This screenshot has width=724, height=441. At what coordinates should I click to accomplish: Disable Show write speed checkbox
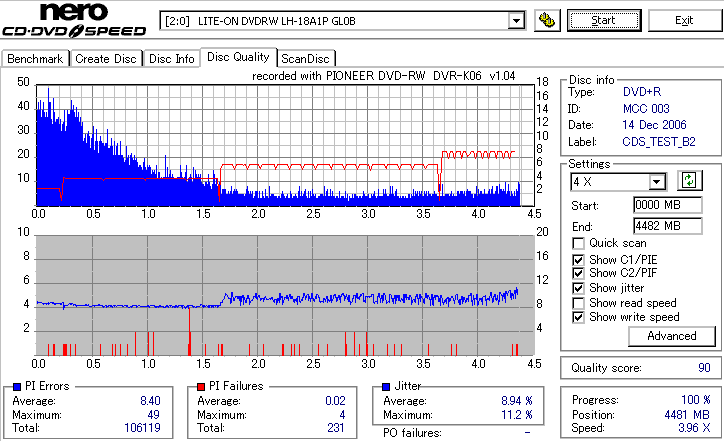click(578, 317)
